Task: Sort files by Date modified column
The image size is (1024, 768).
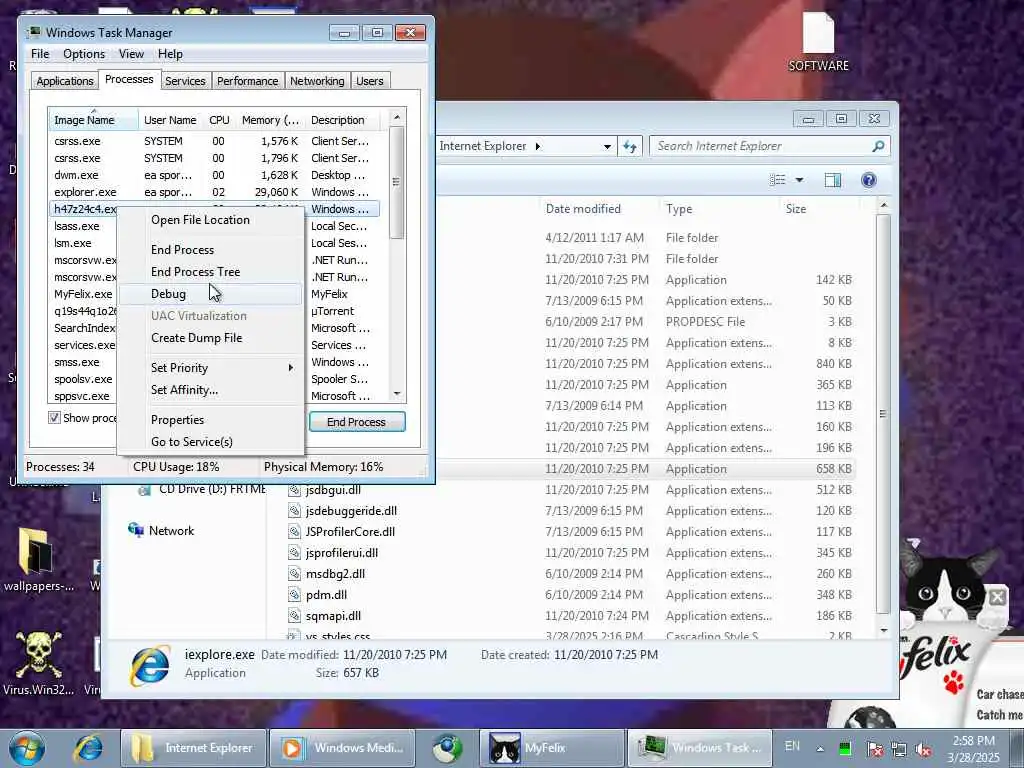Action: click(x=583, y=209)
